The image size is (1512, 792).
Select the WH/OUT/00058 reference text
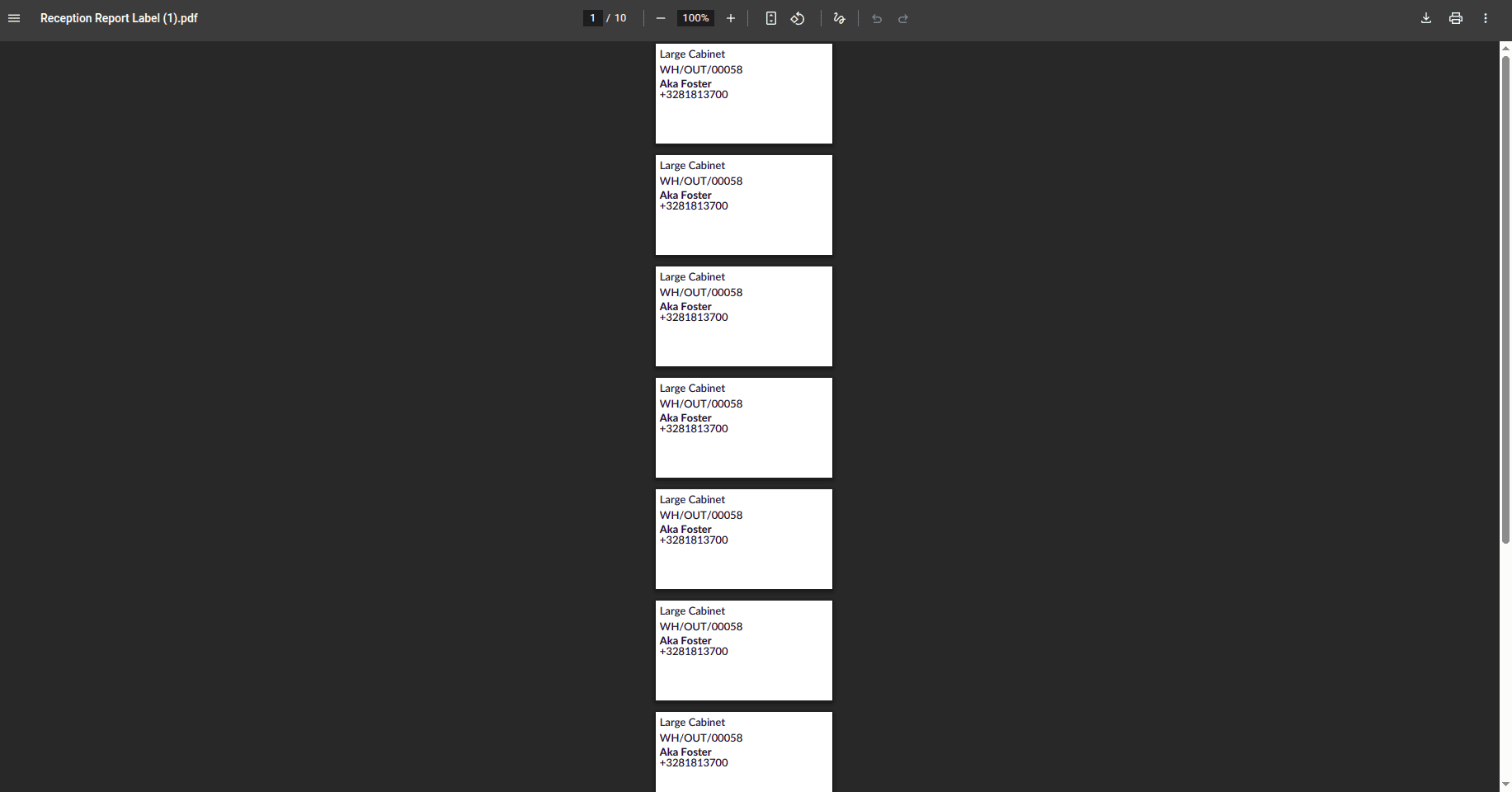[700, 69]
